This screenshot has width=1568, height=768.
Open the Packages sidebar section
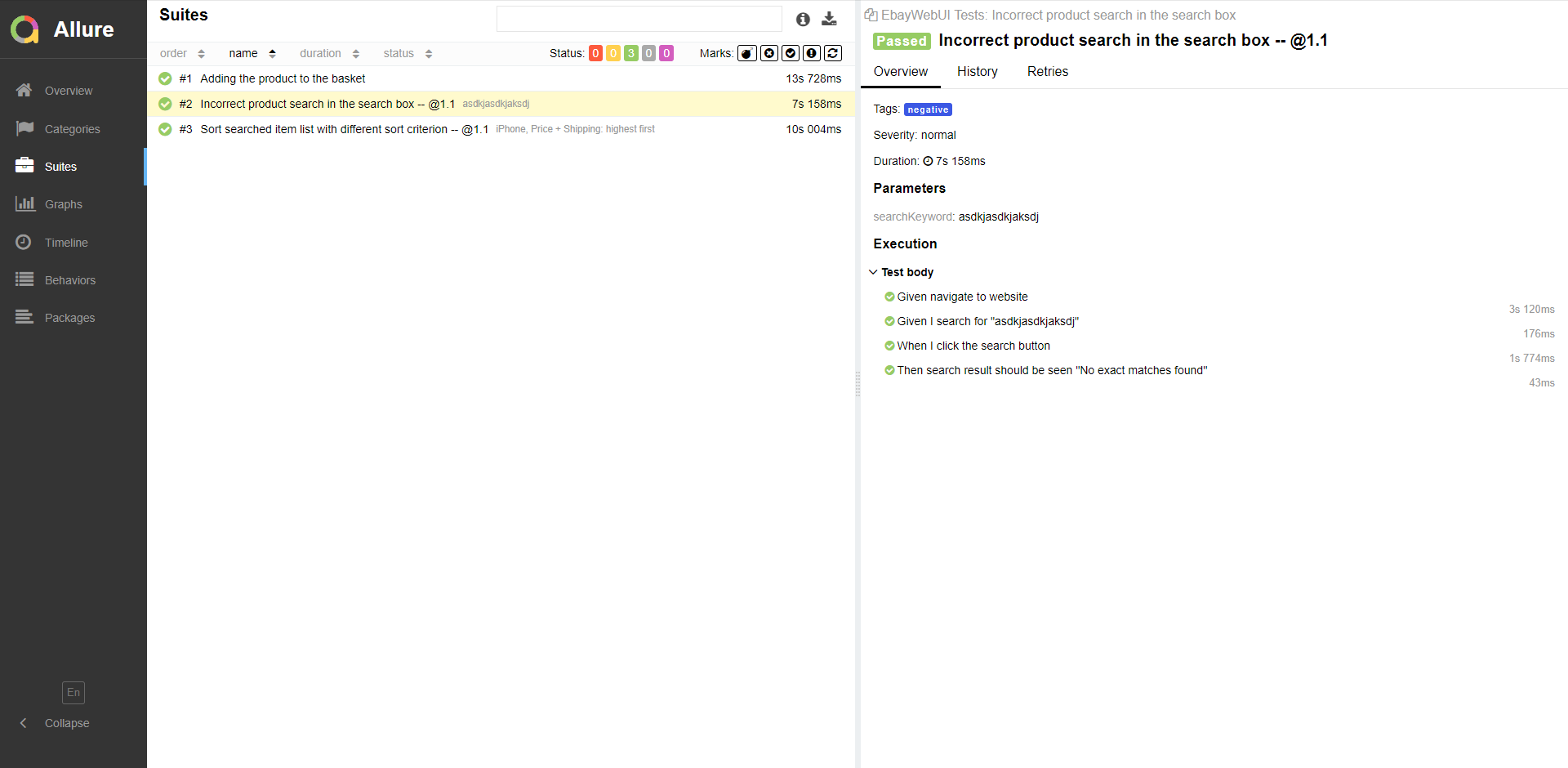pos(70,318)
